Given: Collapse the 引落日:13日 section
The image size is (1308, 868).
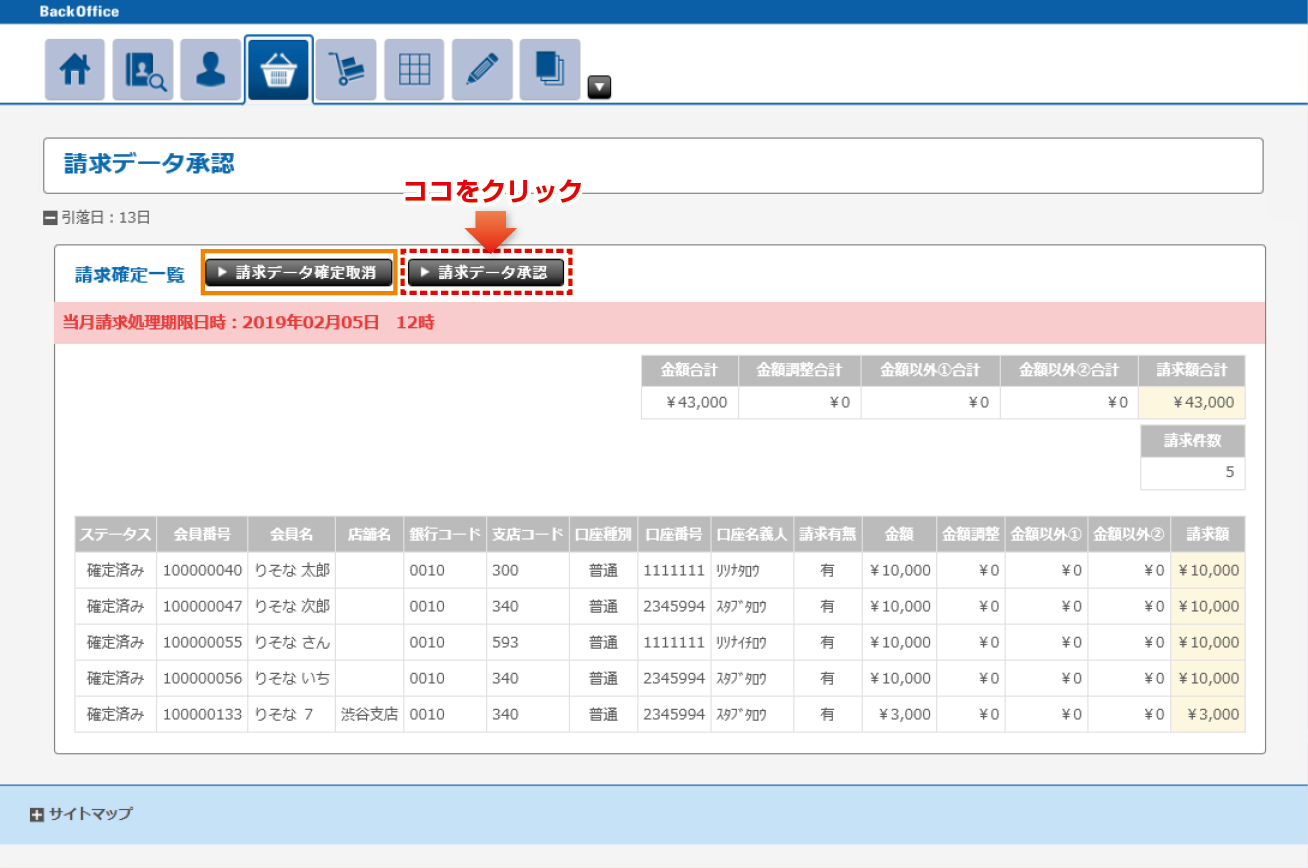Looking at the screenshot, I should pos(50,218).
